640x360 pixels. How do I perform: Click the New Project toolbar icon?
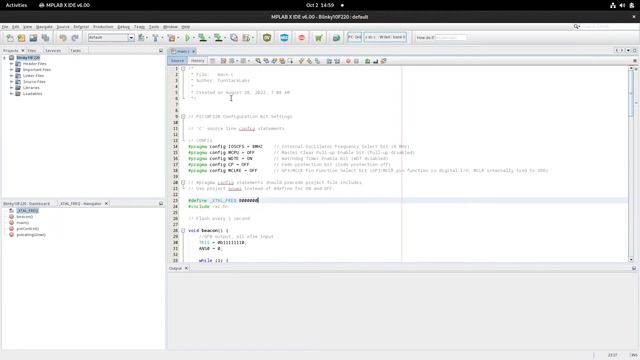point(21,38)
